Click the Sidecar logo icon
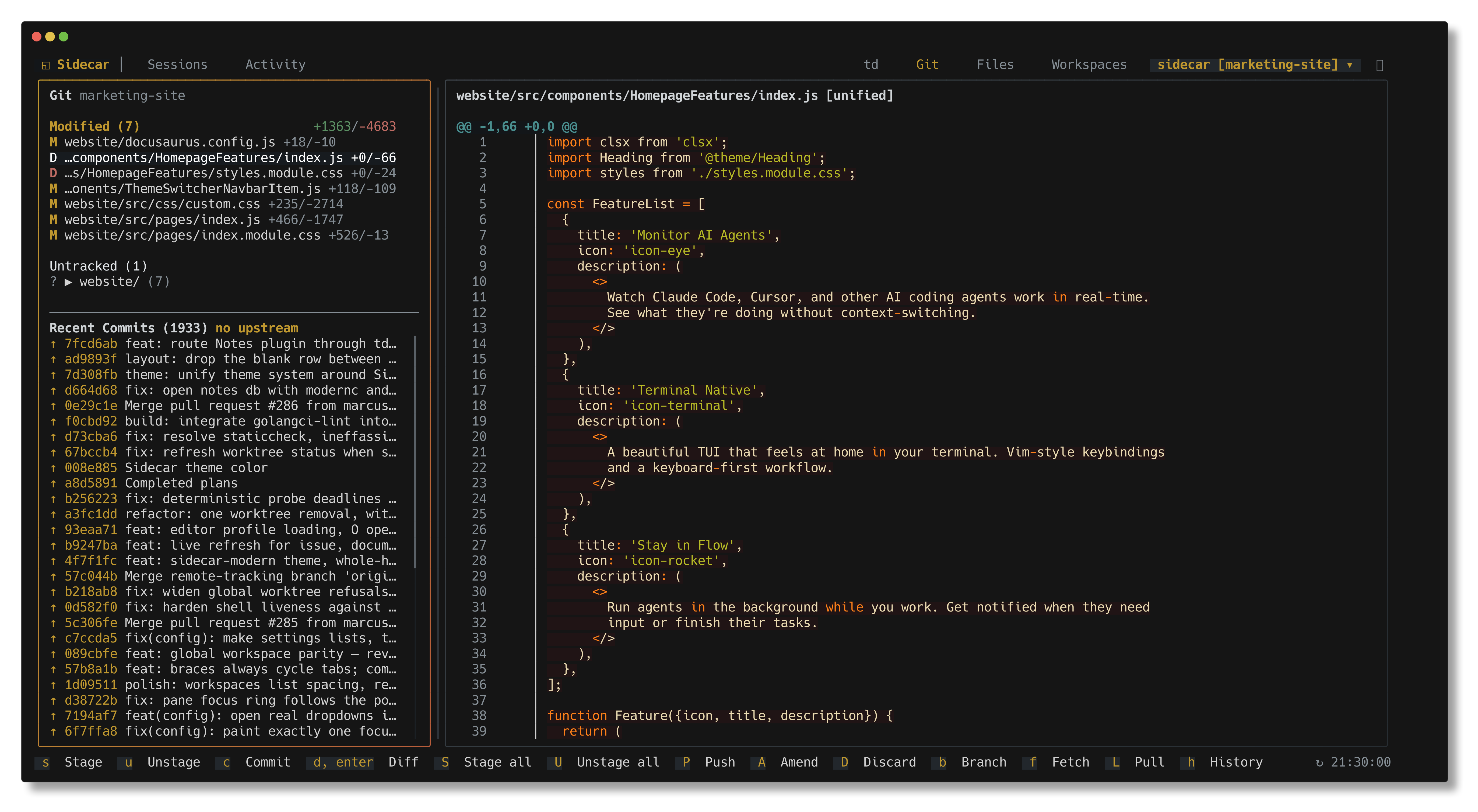1478x812 pixels. tap(46, 65)
